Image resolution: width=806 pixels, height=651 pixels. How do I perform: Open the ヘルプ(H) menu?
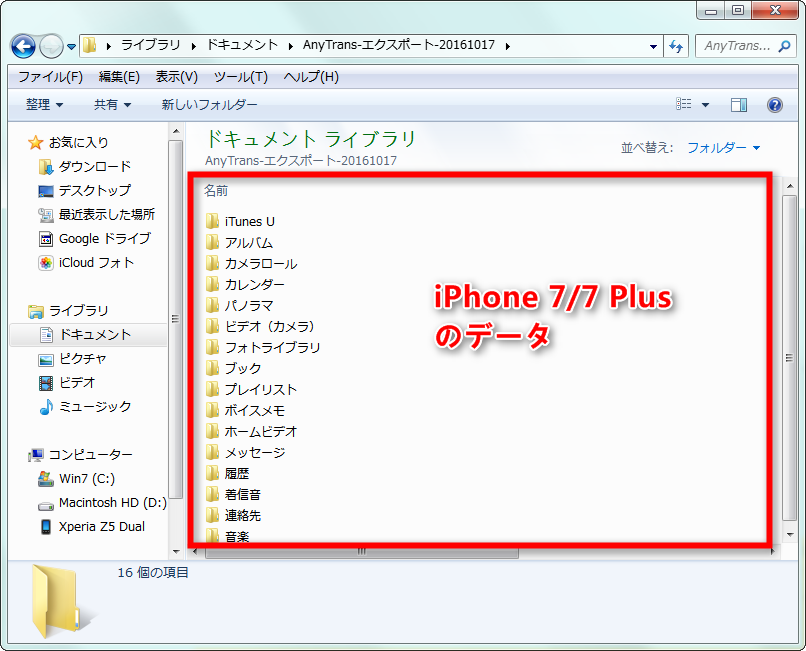click(x=311, y=77)
